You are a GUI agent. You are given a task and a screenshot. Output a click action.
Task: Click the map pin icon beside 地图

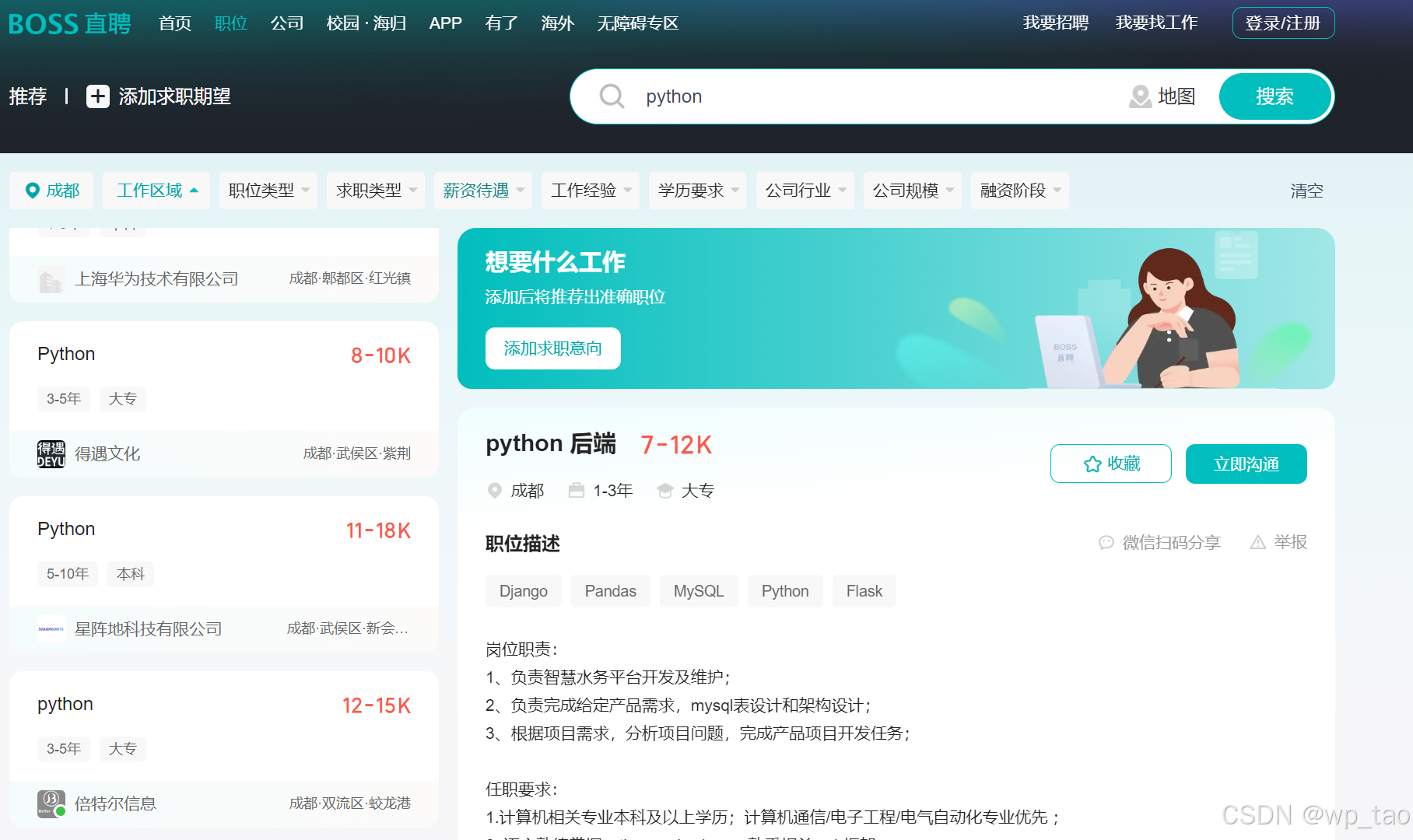coord(1140,96)
